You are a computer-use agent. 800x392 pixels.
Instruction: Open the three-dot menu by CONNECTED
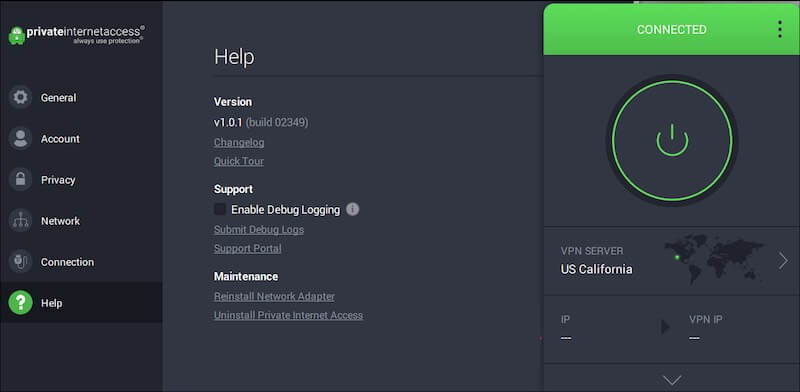(780, 29)
